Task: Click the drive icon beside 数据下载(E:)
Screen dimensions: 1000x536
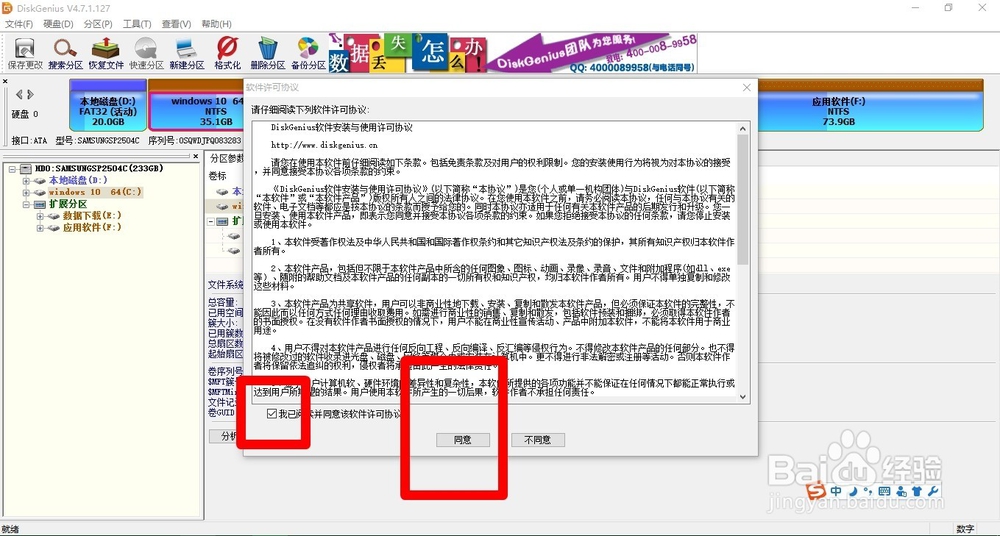Action: click(54, 216)
